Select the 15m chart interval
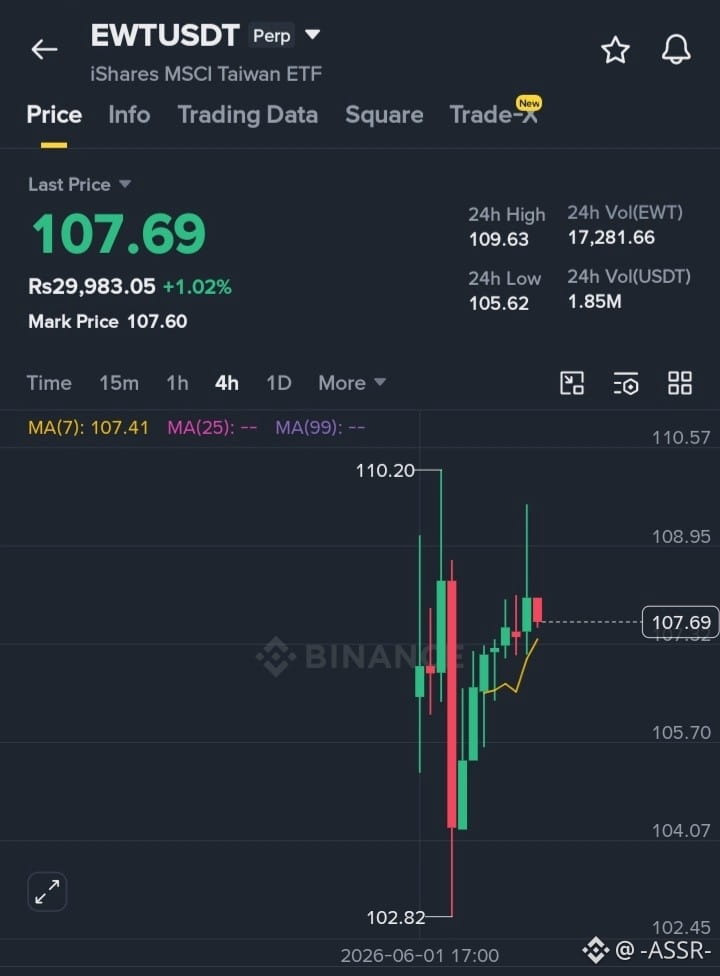The width and height of the screenshot is (720, 976). pyautogui.click(x=119, y=383)
